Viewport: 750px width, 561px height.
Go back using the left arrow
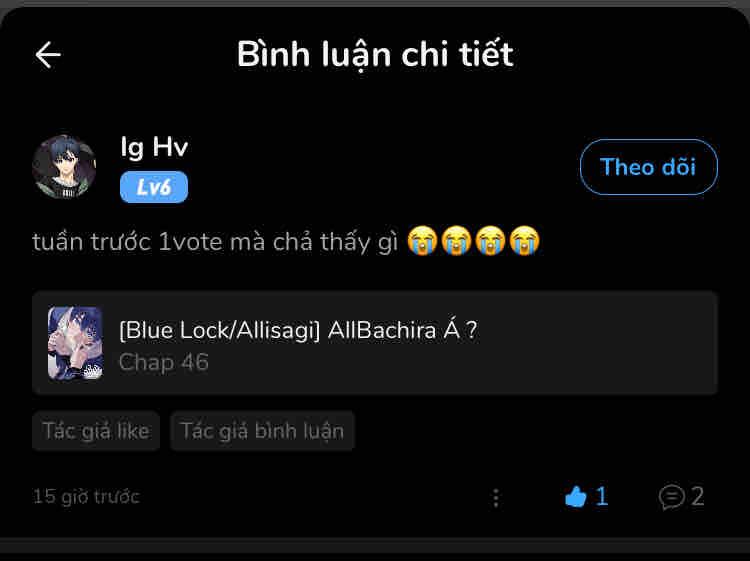point(48,55)
